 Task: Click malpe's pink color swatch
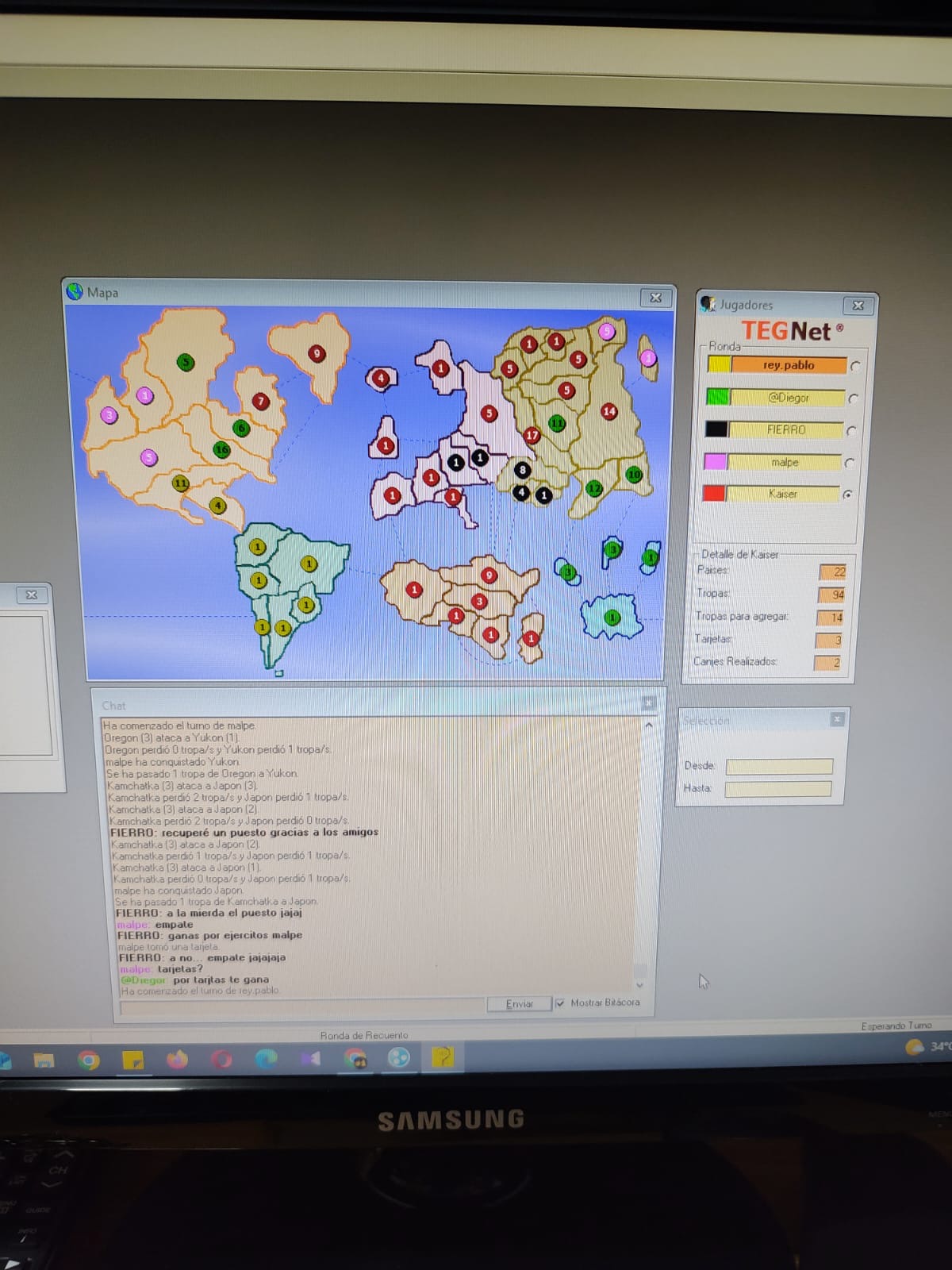tap(715, 461)
